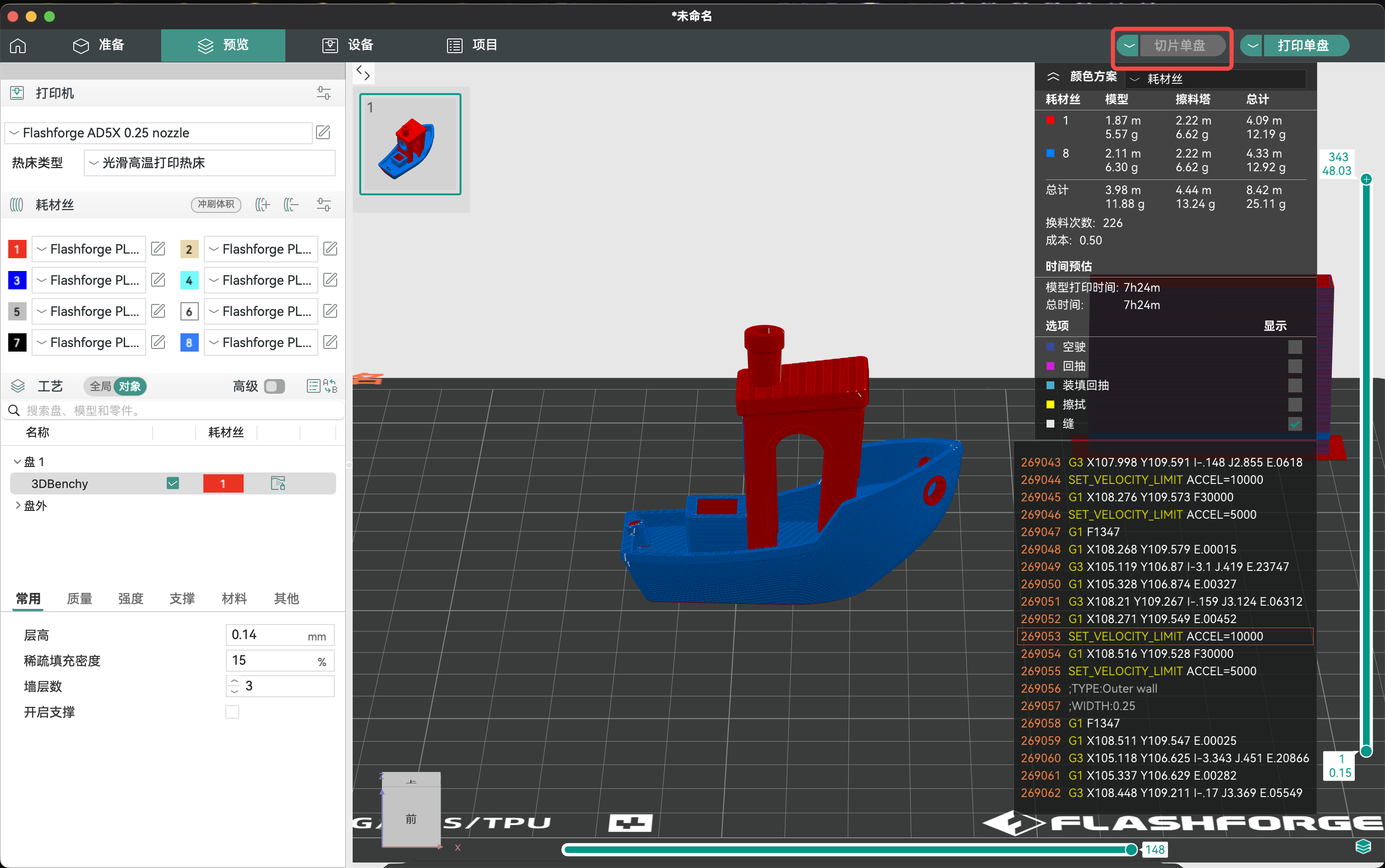Hide seams display checkbox
The height and width of the screenshot is (868, 1385).
(1295, 424)
